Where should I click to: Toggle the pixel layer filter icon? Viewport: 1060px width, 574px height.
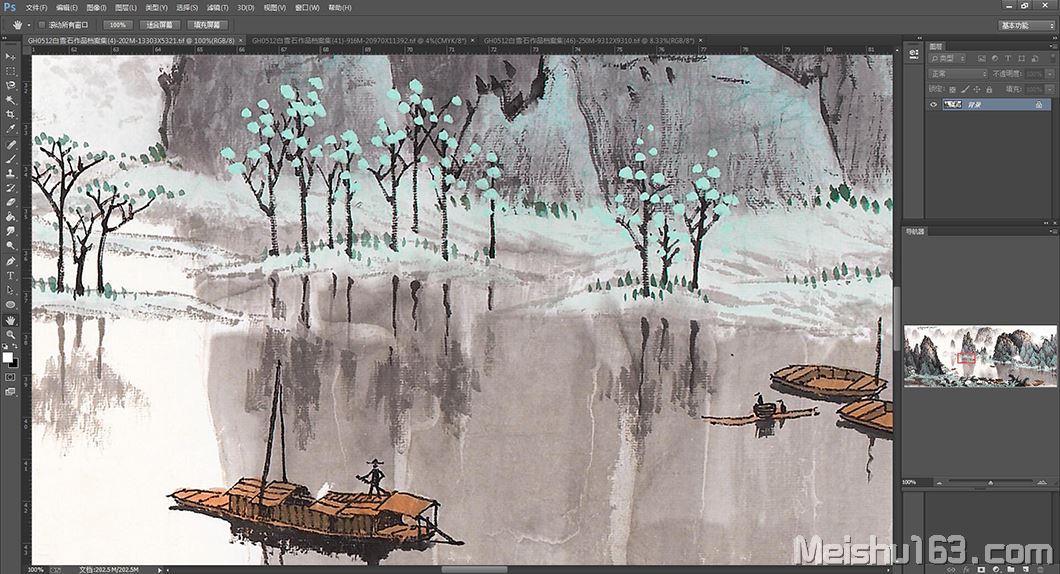[x=982, y=59]
